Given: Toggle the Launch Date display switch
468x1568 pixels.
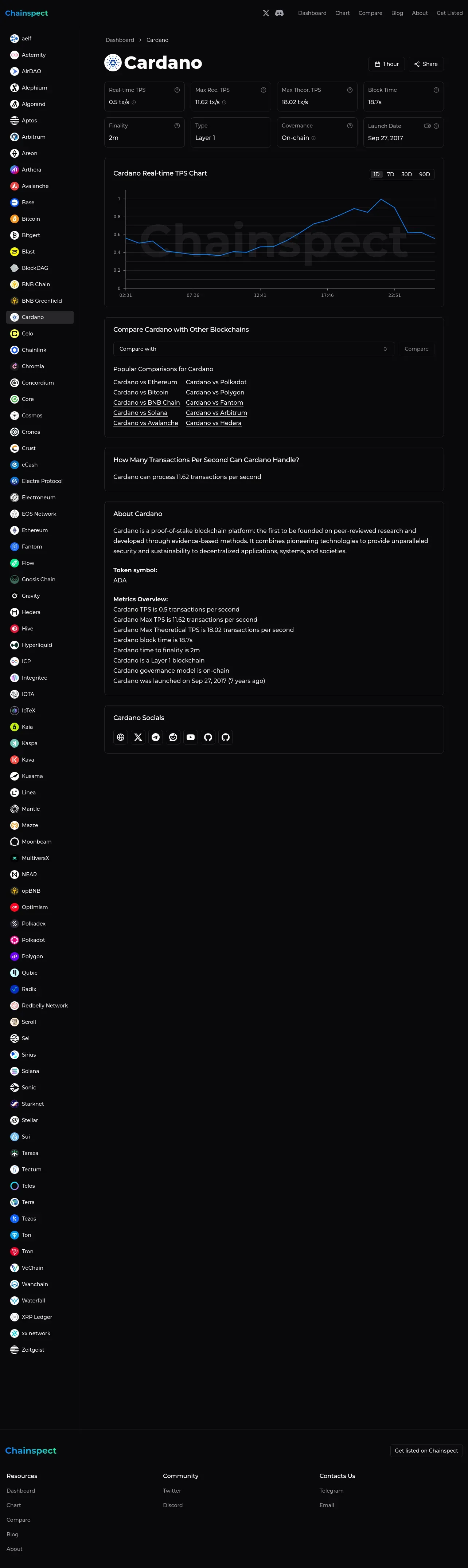Looking at the screenshot, I should [427, 126].
